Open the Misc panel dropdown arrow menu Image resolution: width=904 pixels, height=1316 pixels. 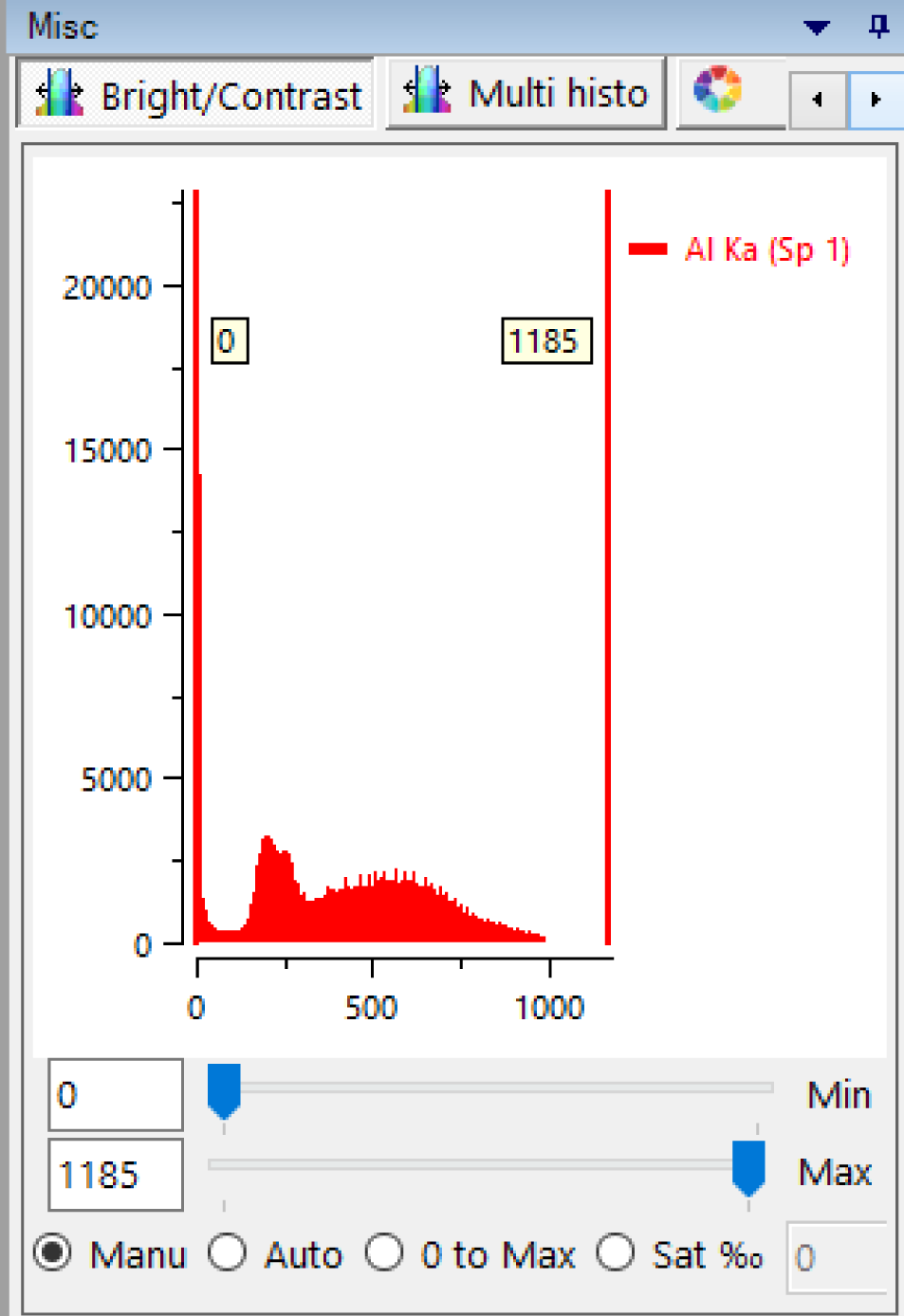816,27
